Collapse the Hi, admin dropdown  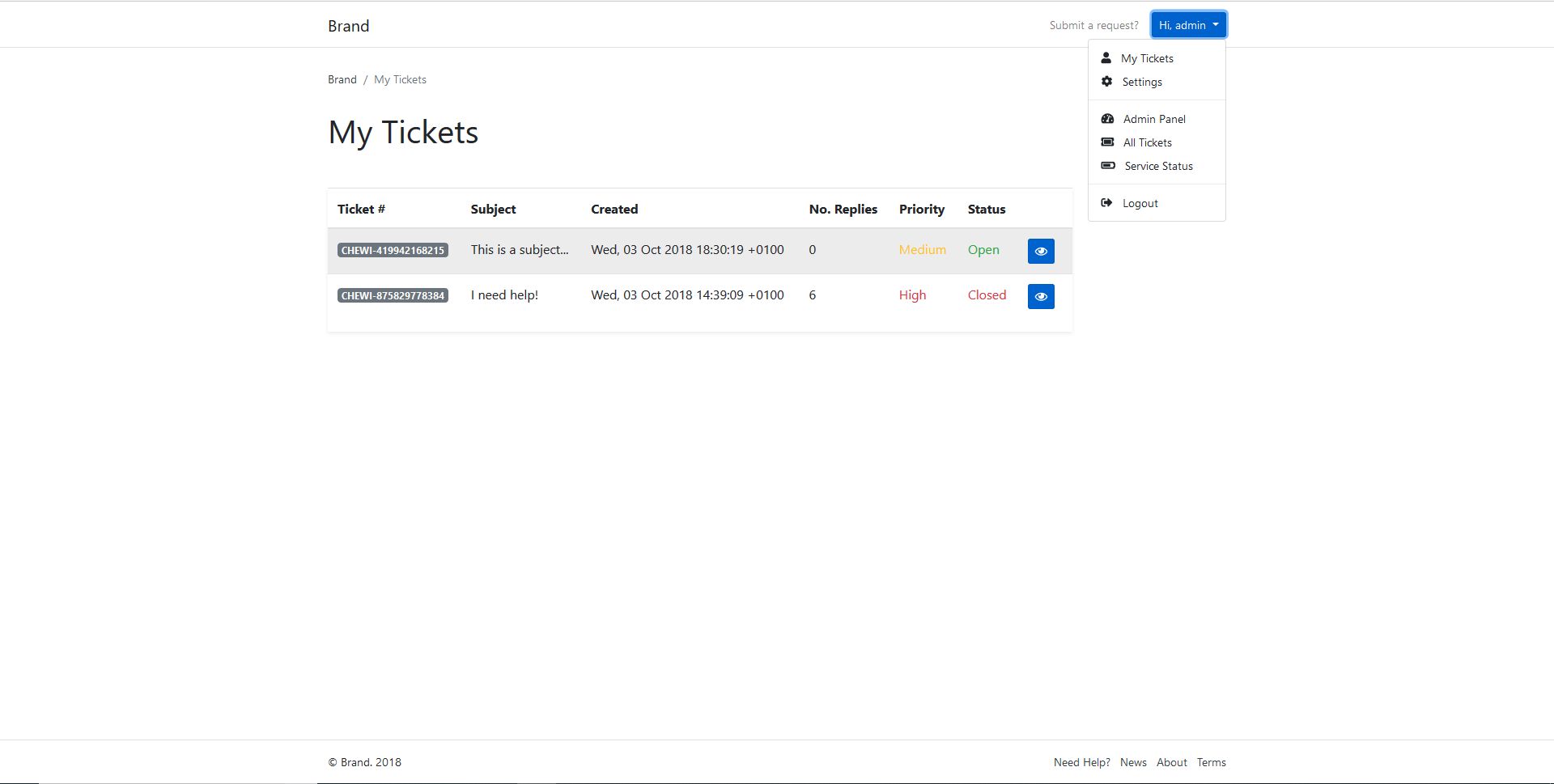1188,25
